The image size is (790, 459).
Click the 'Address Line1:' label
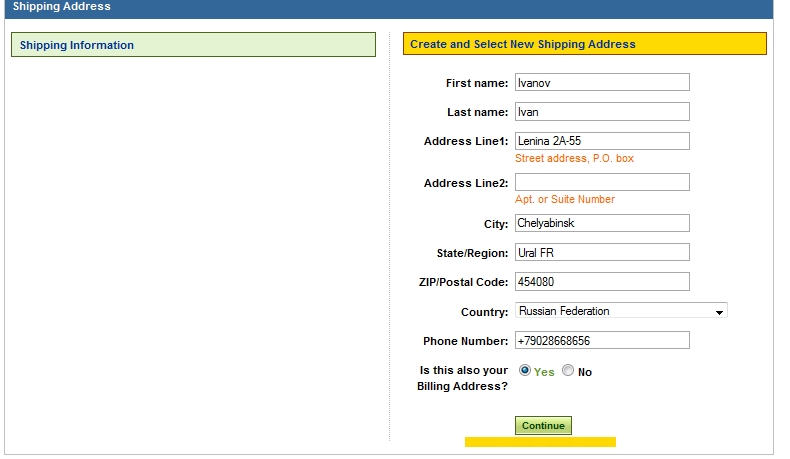pyautogui.click(x=466, y=142)
